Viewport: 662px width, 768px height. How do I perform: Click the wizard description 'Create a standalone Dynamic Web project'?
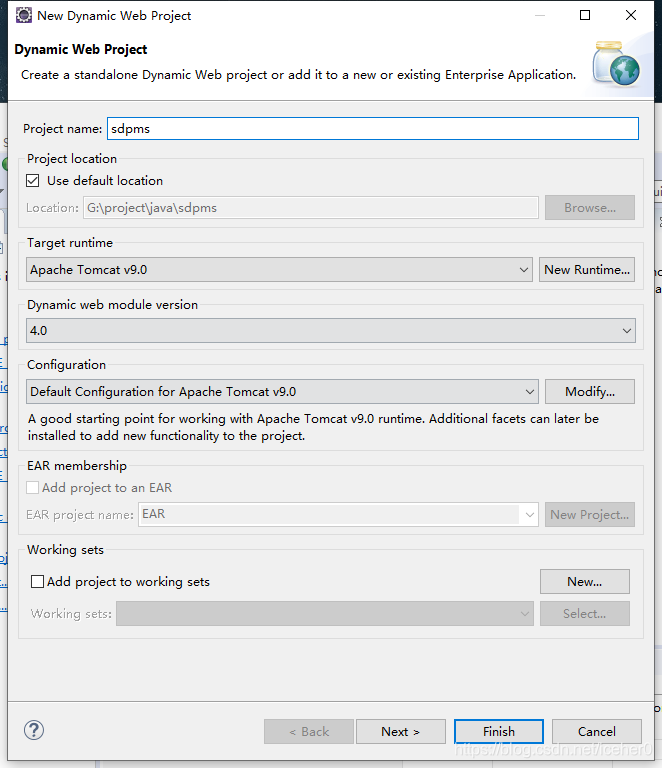click(x=299, y=75)
